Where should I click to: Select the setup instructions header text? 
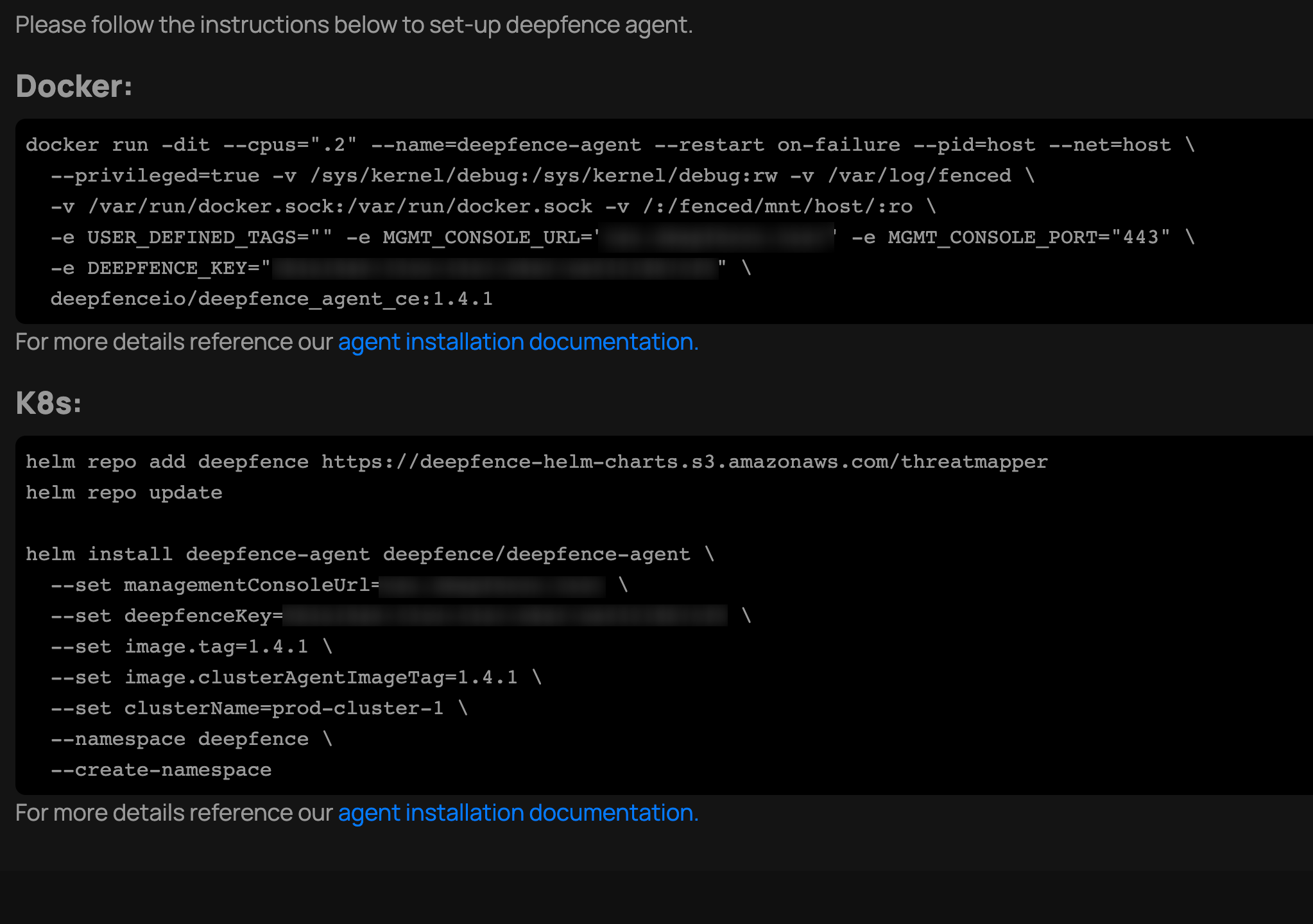tap(353, 24)
